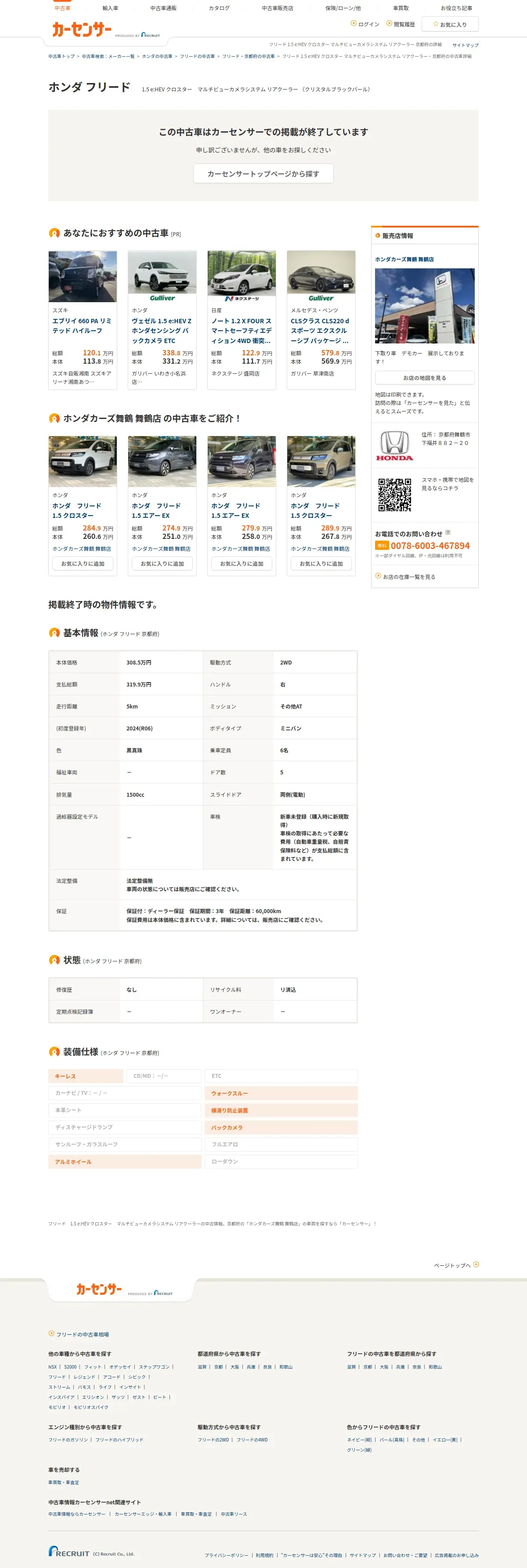Screen dimensions: 527x1568
Task: Click the ページトップへ arrow icon
Action: tap(476, 1264)
